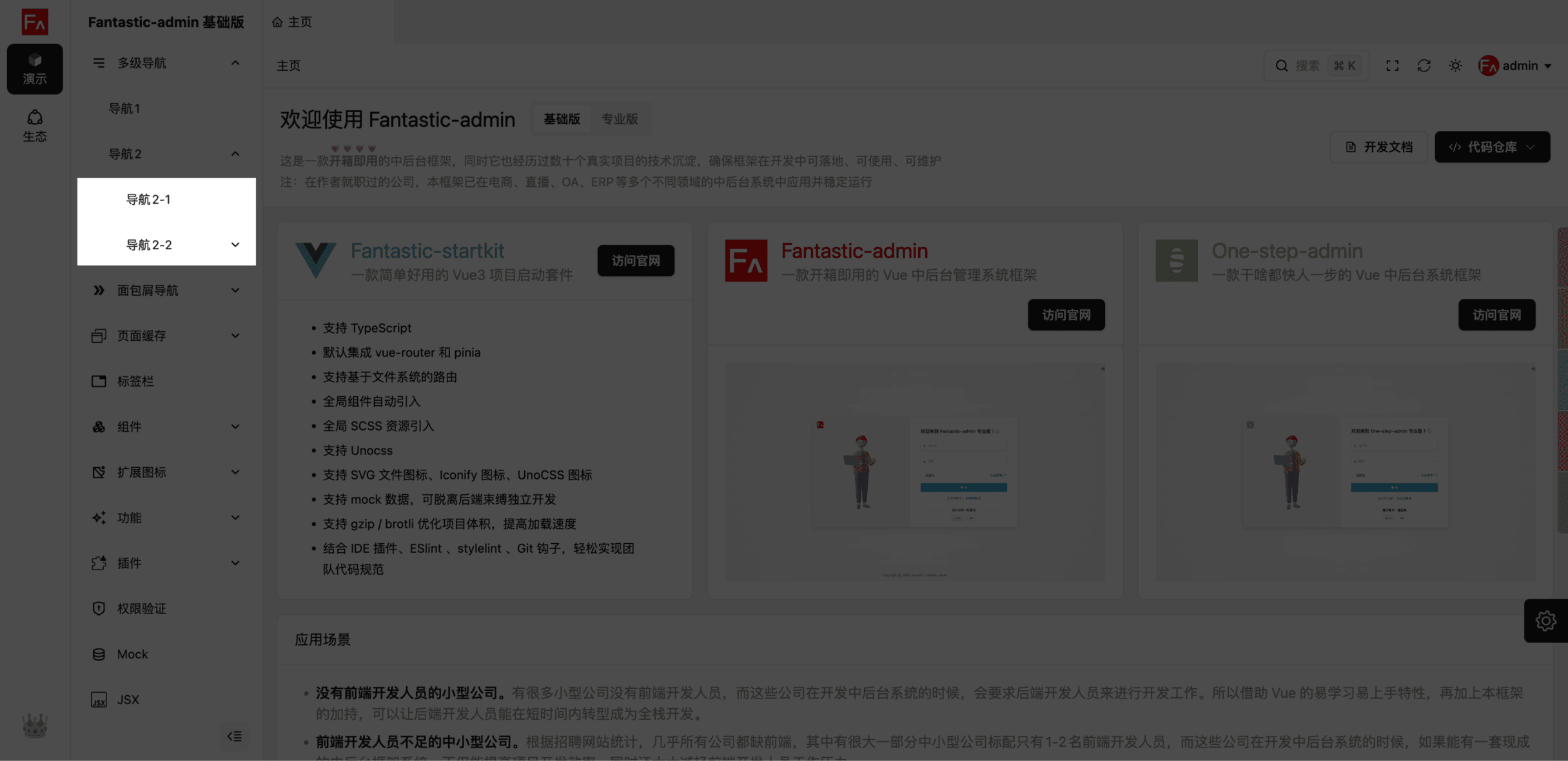Switch to the 基础版 tab
This screenshot has height=761, width=1568.
(x=562, y=119)
